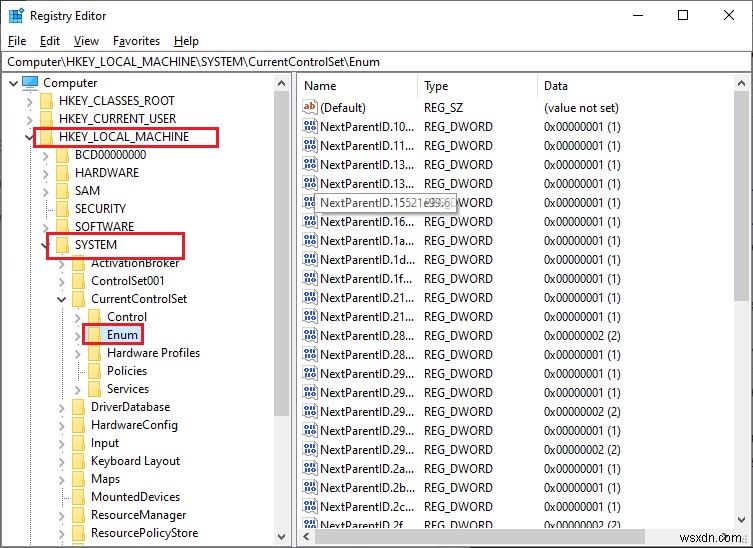Click the BCD00000000 folder icon
The height and width of the screenshot is (548, 753).
(x=62, y=155)
